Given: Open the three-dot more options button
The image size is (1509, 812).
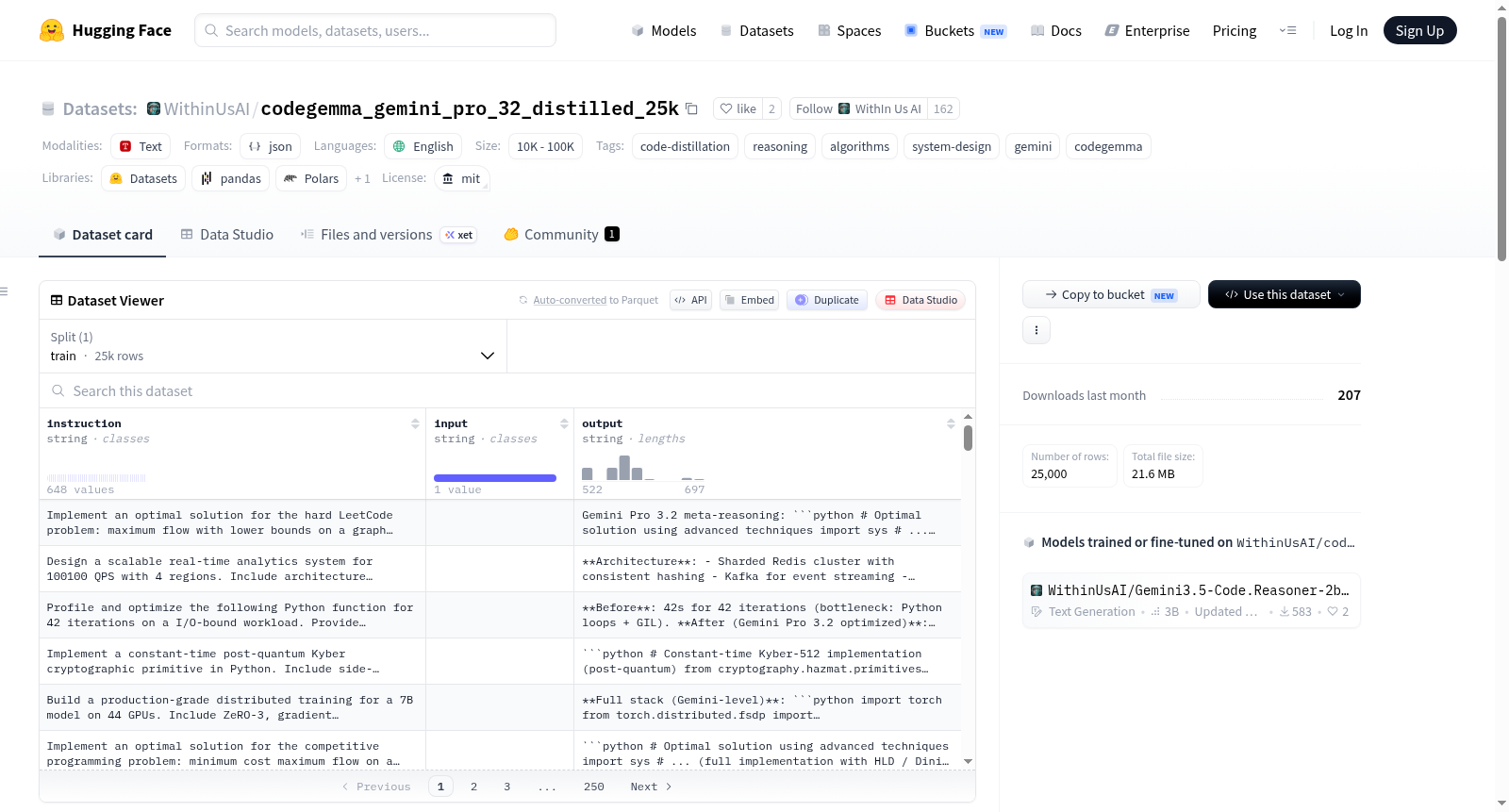Looking at the screenshot, I should [1036, 330].
